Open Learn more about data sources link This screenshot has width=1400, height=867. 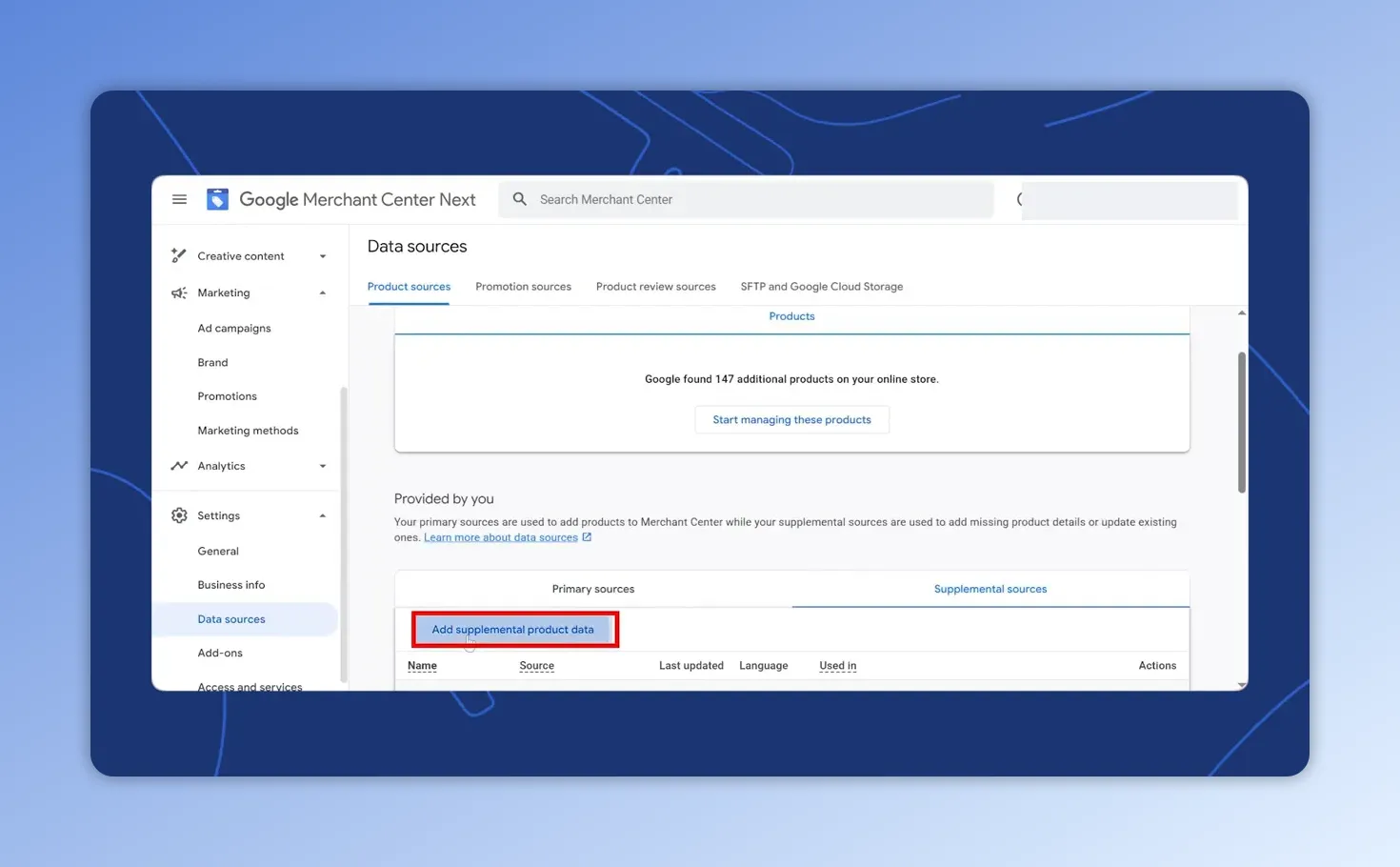[x=501, y=537]
